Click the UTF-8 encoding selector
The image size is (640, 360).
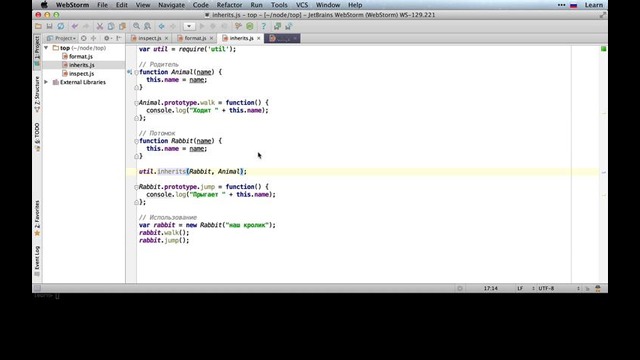(558, 288)
